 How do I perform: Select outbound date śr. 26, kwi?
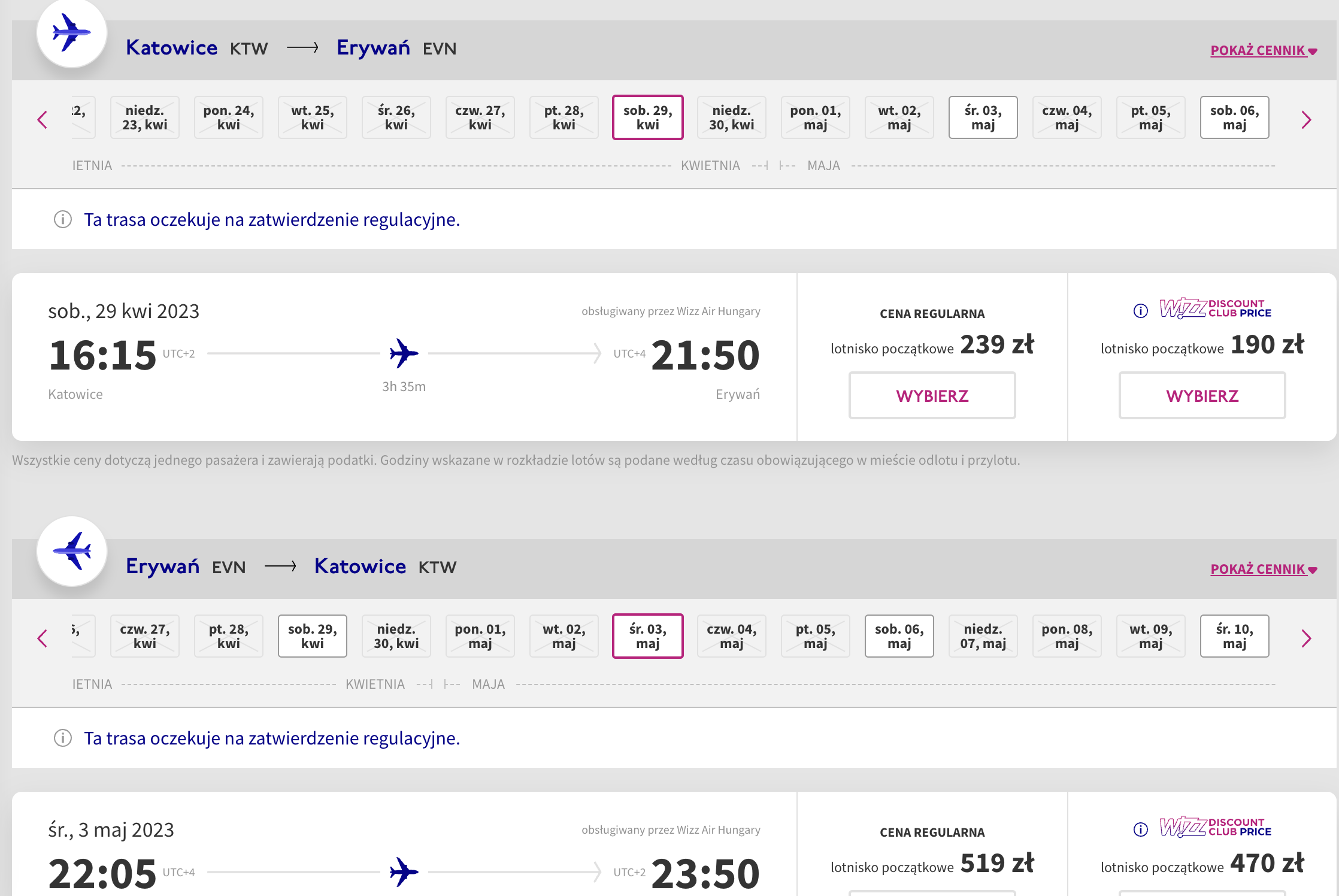396,117
